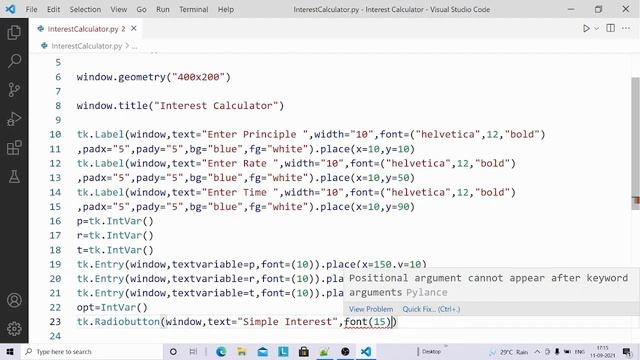The height and width of the screenshot is (360, 640).
Task: Switch to Visual Studio Code on the taskbar
Action: (366, 351)
